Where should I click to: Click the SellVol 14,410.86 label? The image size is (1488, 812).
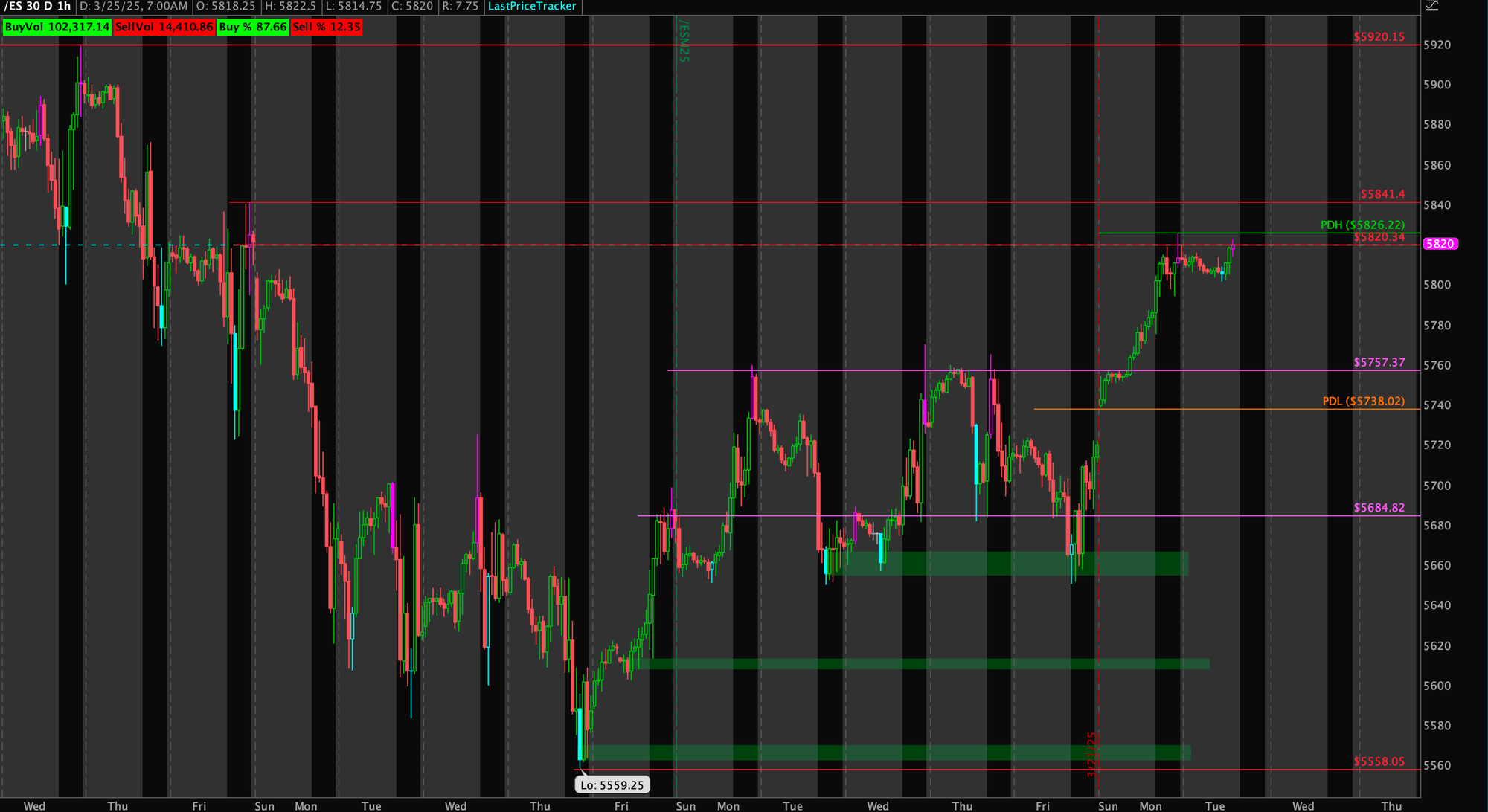click(164, 27)
